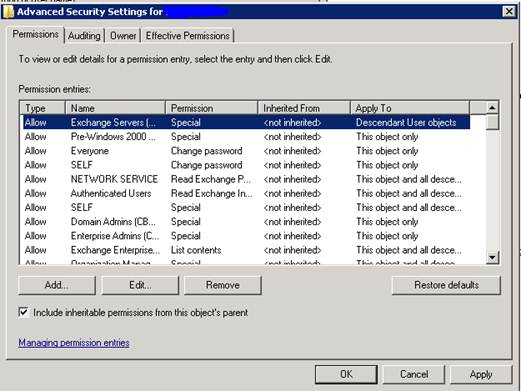Click the Read Exchange P... permission cell

[x=211, y=179]
